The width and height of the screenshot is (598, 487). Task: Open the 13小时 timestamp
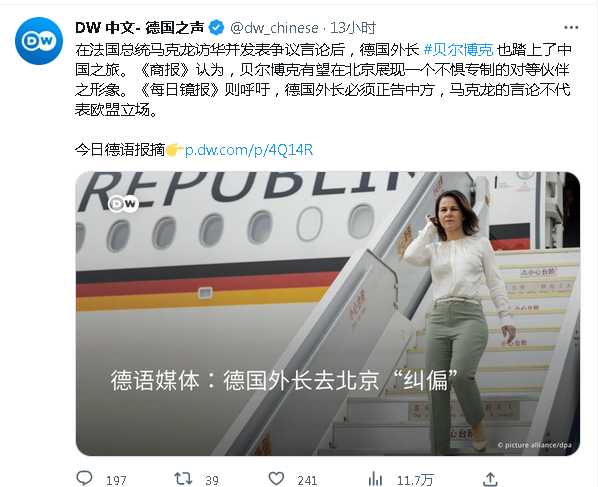353,28
